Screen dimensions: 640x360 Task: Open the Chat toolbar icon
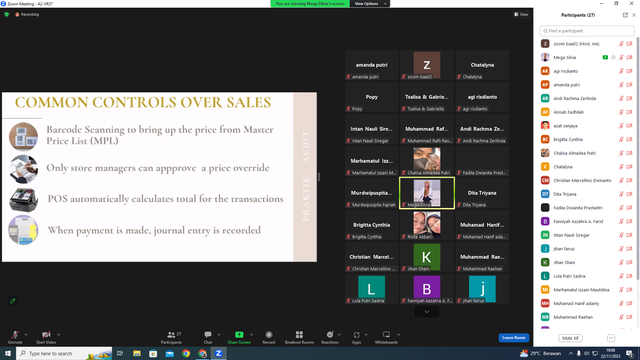[208, 335]
